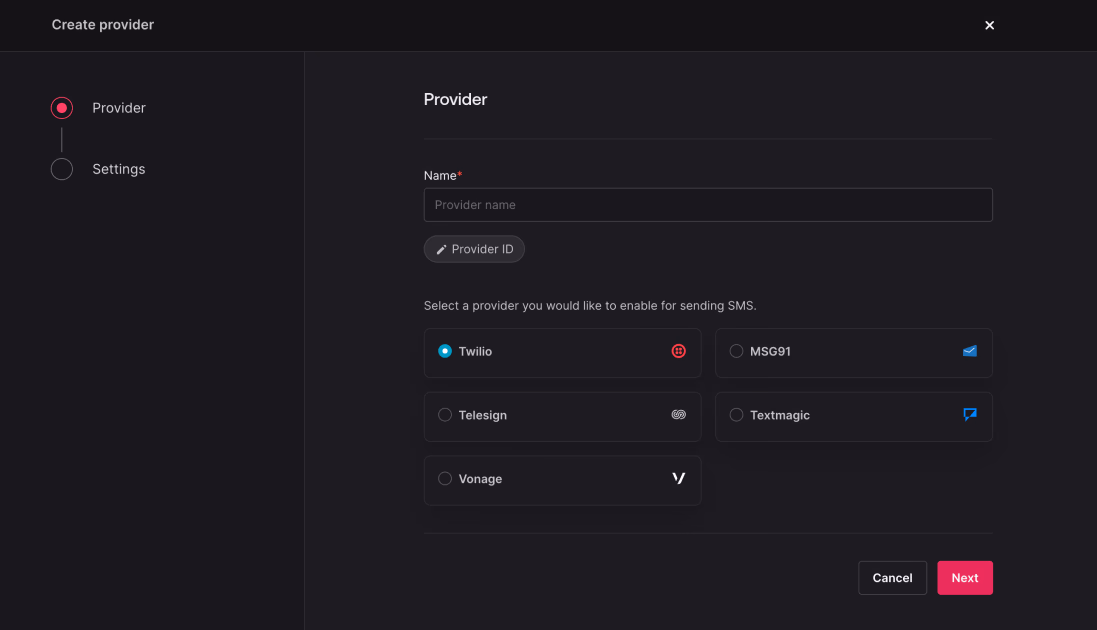The width and height of the screenshot is (1097, 630).
Task: Focus the Provider name input field
Action: click(708, 205)
